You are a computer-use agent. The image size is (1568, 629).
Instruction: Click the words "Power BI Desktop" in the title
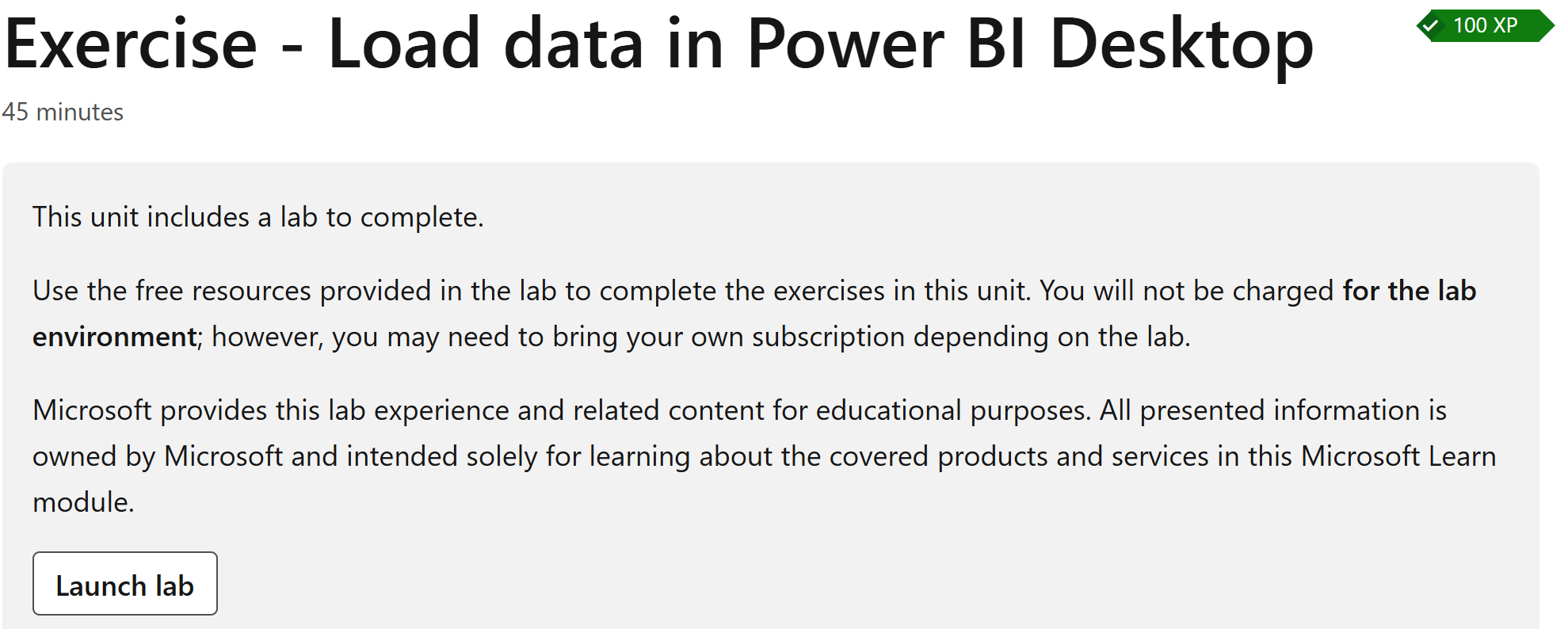tap(1030, 44)
